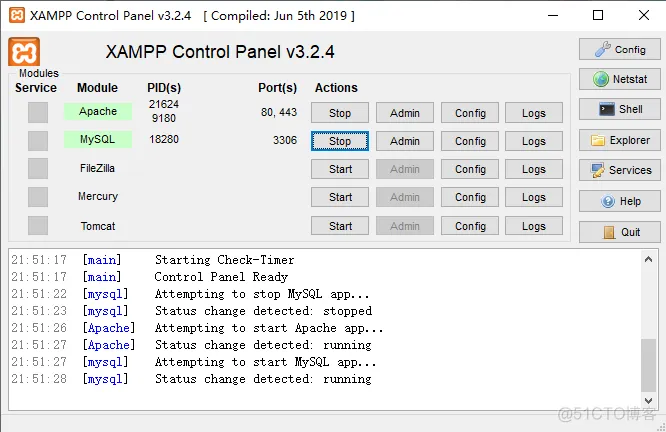This screenshot has height=432, width=666.
Task: Click the MySQL module label
Action: 98,139
